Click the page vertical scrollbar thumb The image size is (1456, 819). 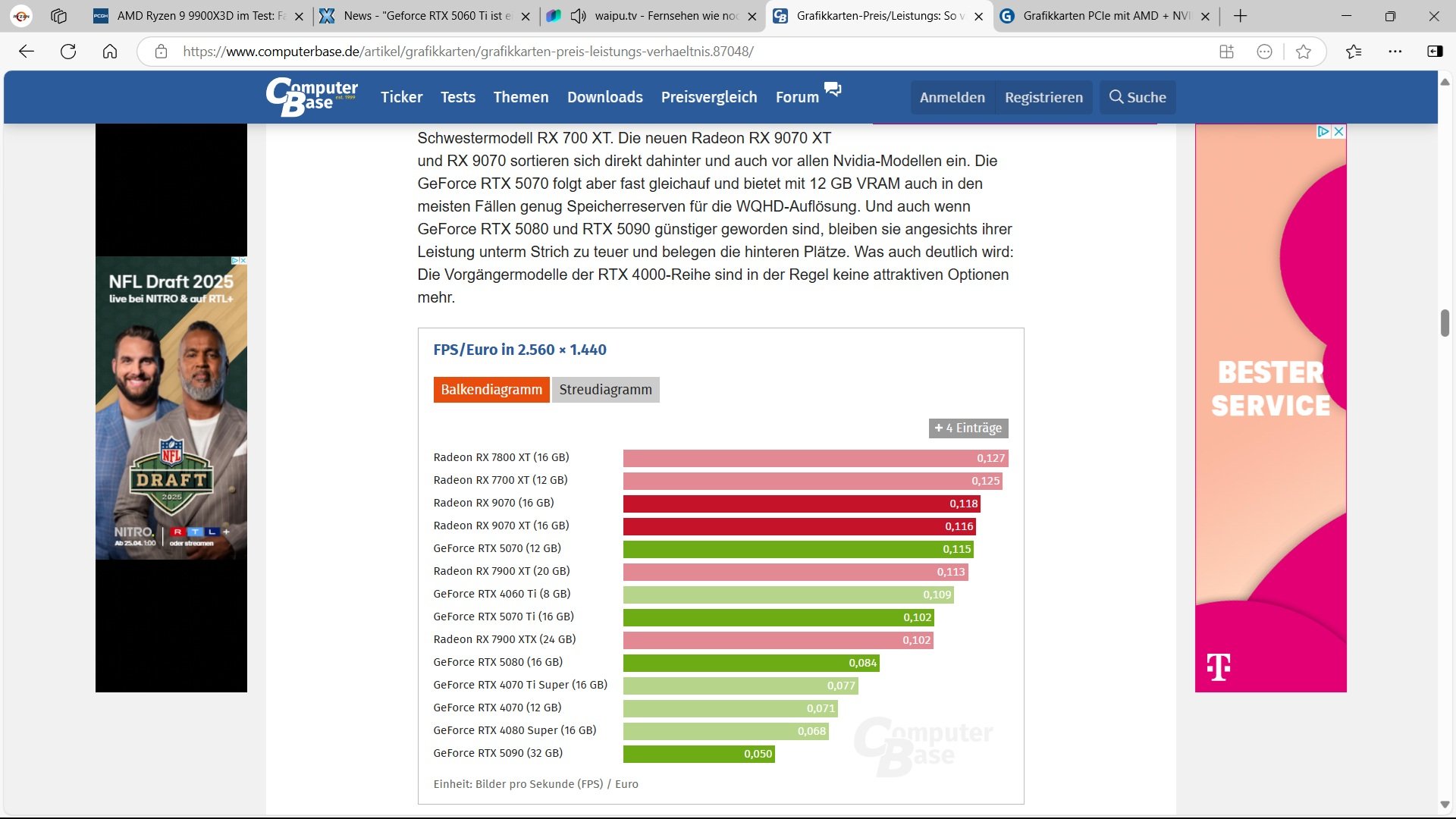1445,323
